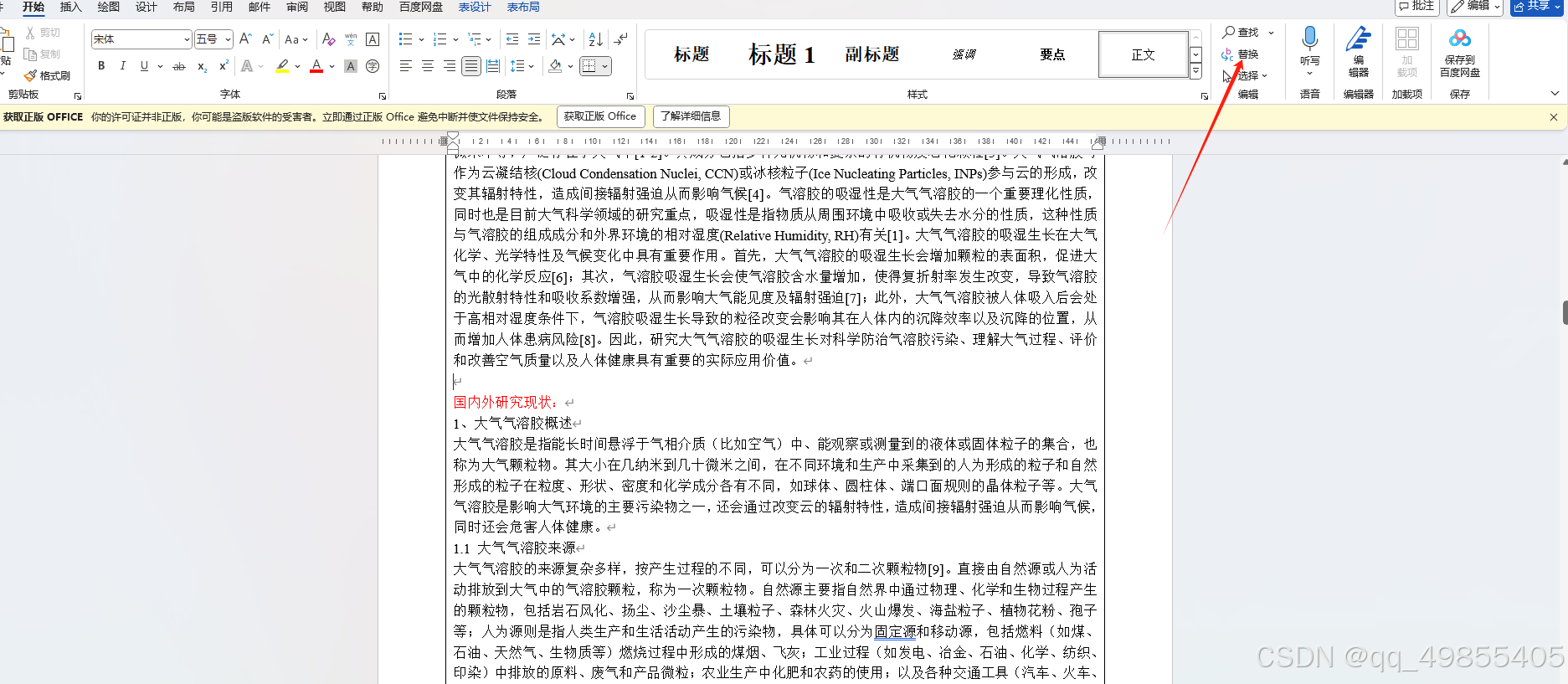Switch to the 布局 tab

coord(184,7)
